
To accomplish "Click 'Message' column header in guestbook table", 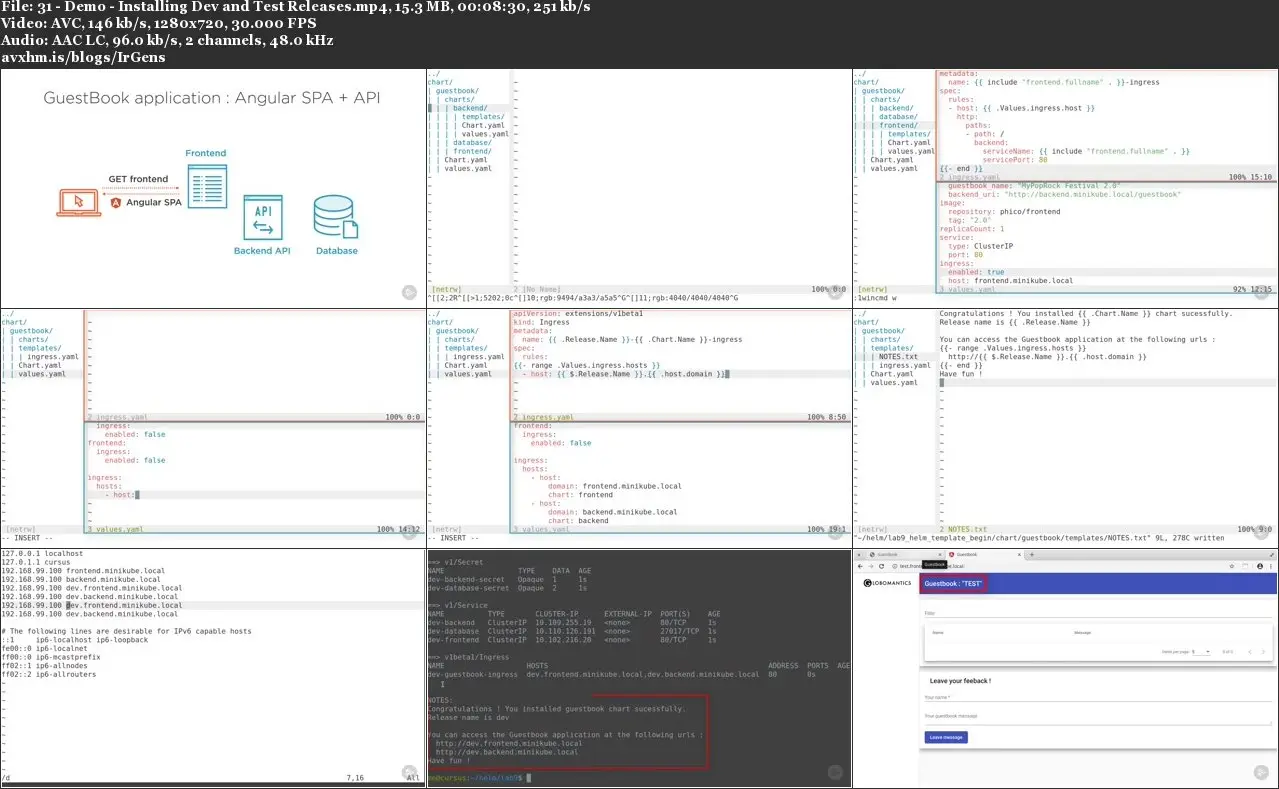I will click(1083, 633).
